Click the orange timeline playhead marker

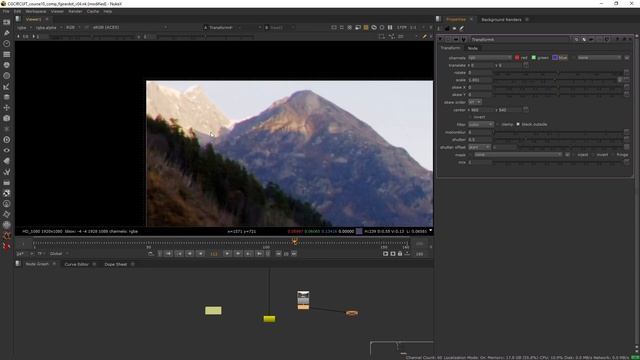pos(294,242)
